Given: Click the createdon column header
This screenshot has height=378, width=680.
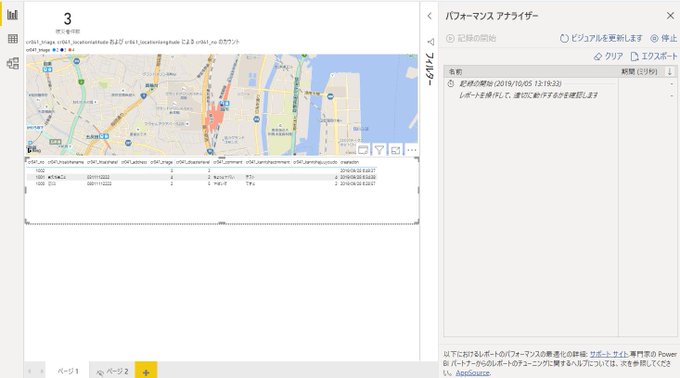Looking at the screenshot, I should click(x=350, y=162).
